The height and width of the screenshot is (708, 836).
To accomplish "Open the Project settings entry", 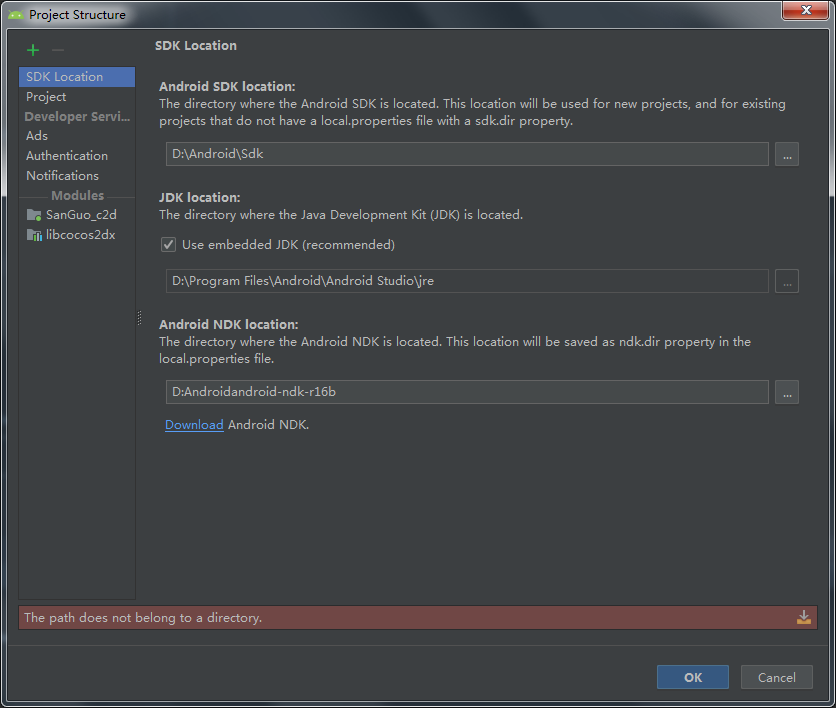I will (46, 97).
